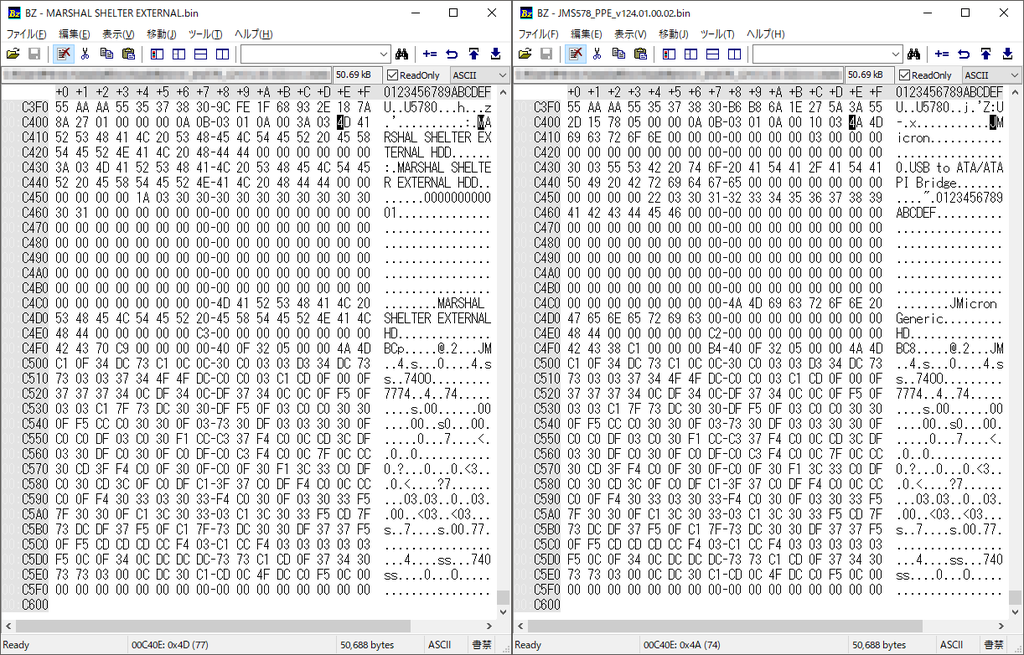The image size is (1024, 655).
Task: Open ファイル(F) menu in MARSHAL SHELTER window
Action: tap(26, 34)
